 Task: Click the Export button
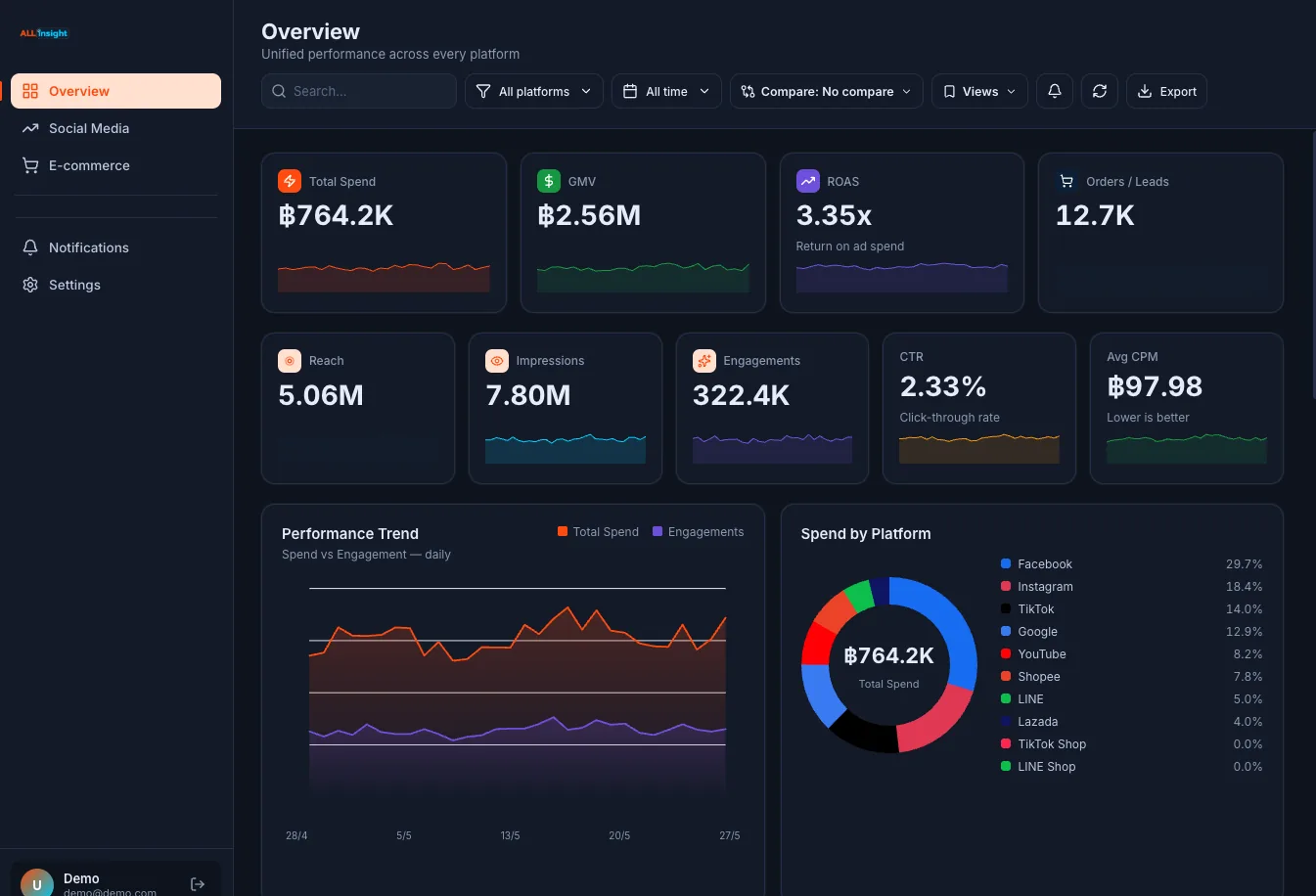coord(1166,91)
